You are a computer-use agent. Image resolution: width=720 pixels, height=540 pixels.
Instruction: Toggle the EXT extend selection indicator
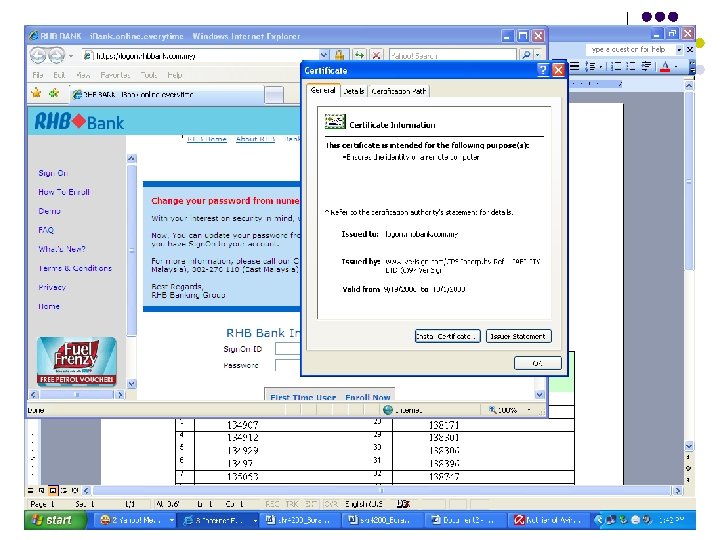pos(311,504)
